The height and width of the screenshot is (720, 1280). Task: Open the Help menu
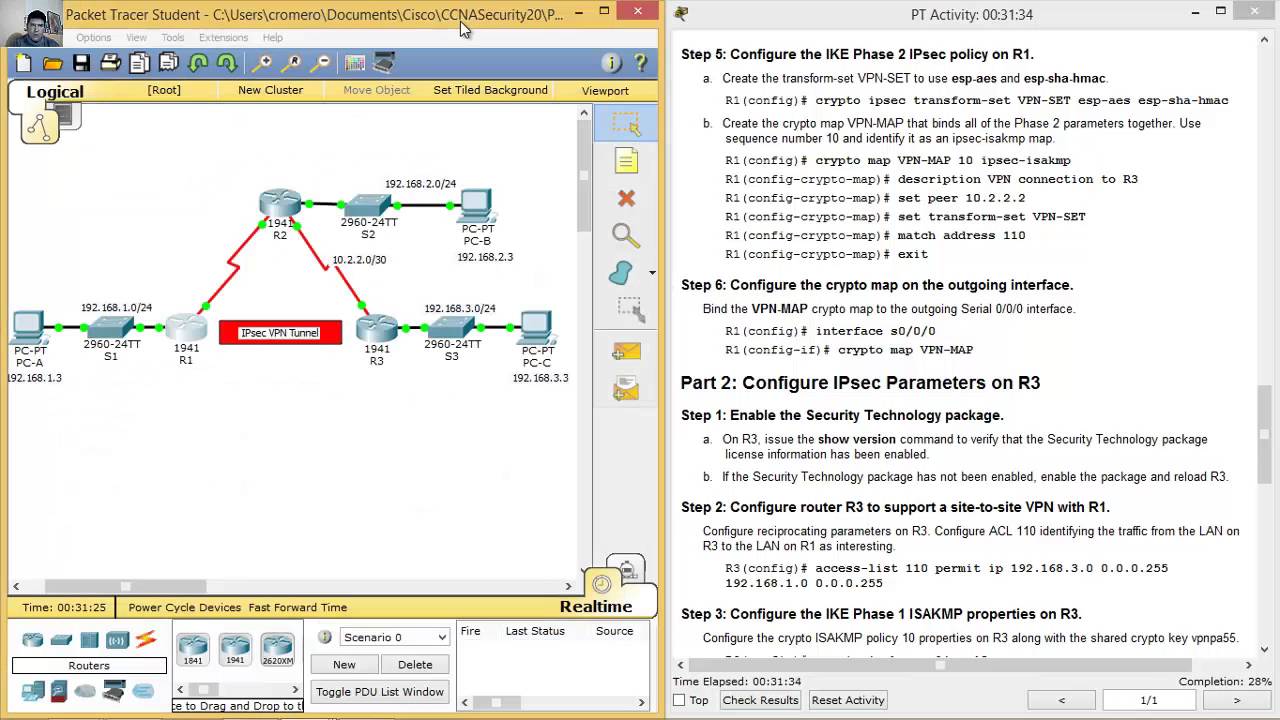(x=272, y=38)
